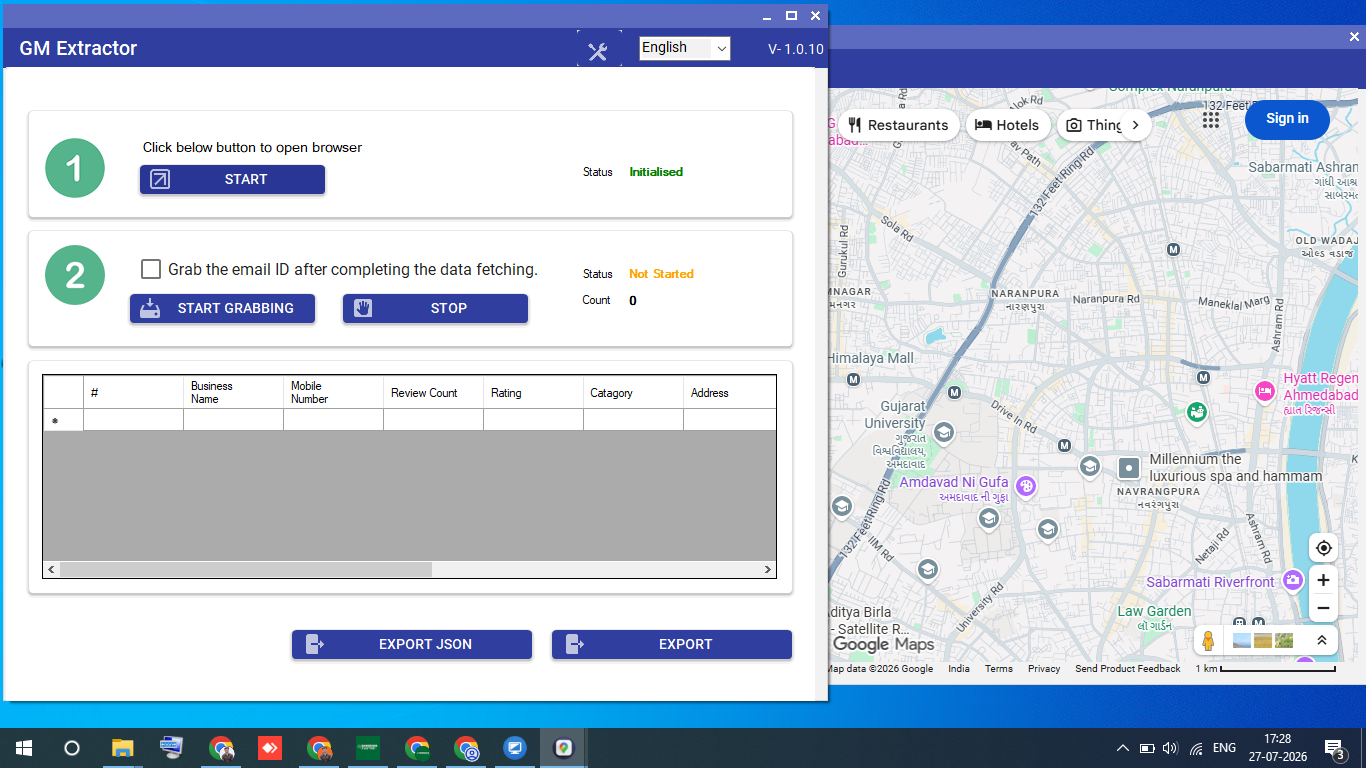This screenshot has height=768, width=1366.
Task: Click the Hyatt Regency hotel pin
Action: pyautogui.click(x=1264, y=390)
